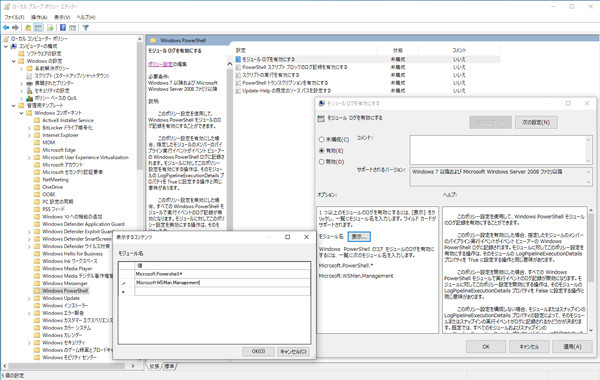This screenshot has width=600, height=380.
Task: Open the 表示(V) menu
Action: [x=62, y=17]
